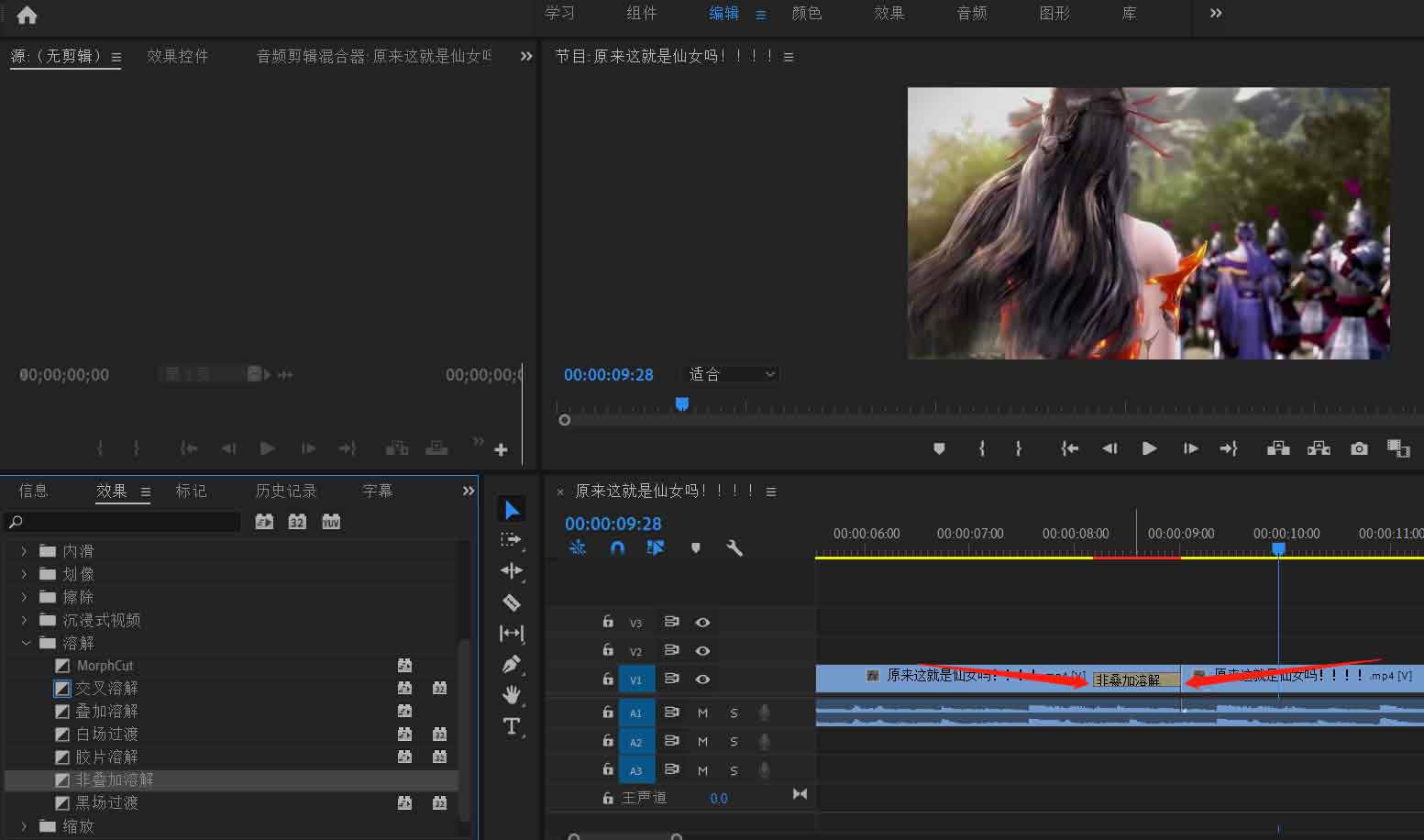Open the 历史记录 panel tab

coord(285,491)
